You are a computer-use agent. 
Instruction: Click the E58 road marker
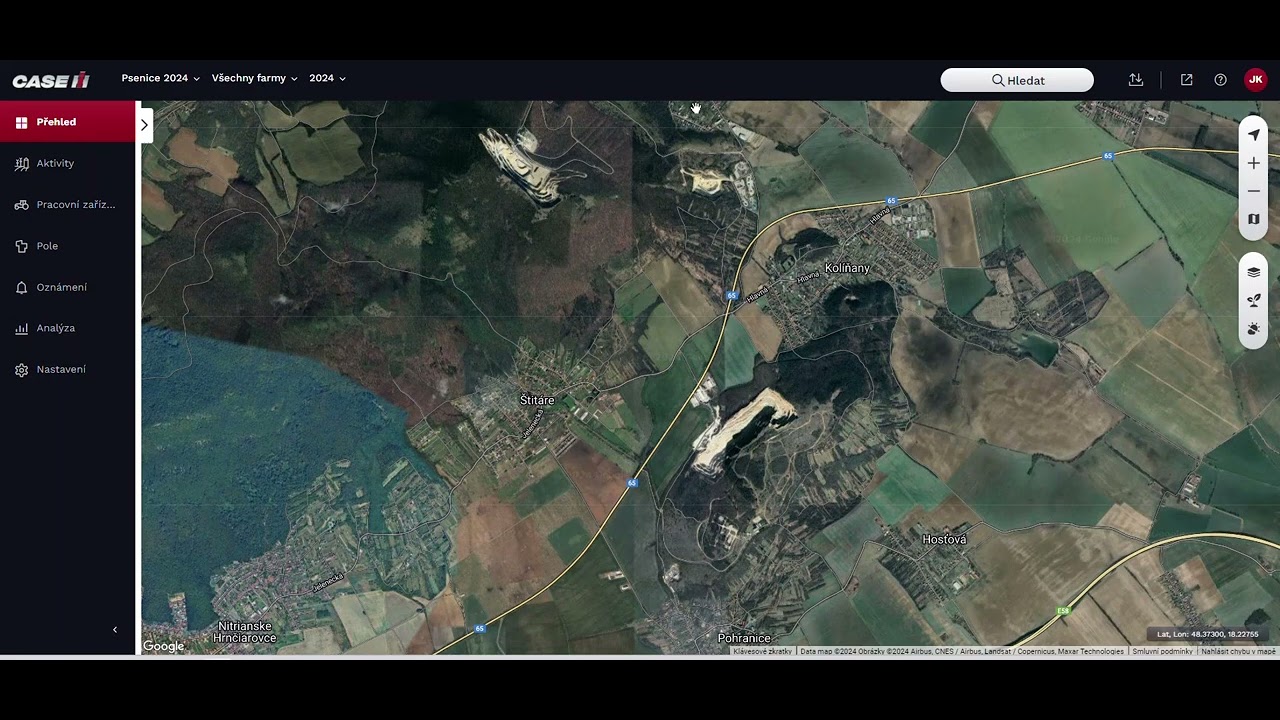[x=1063, y=611]
